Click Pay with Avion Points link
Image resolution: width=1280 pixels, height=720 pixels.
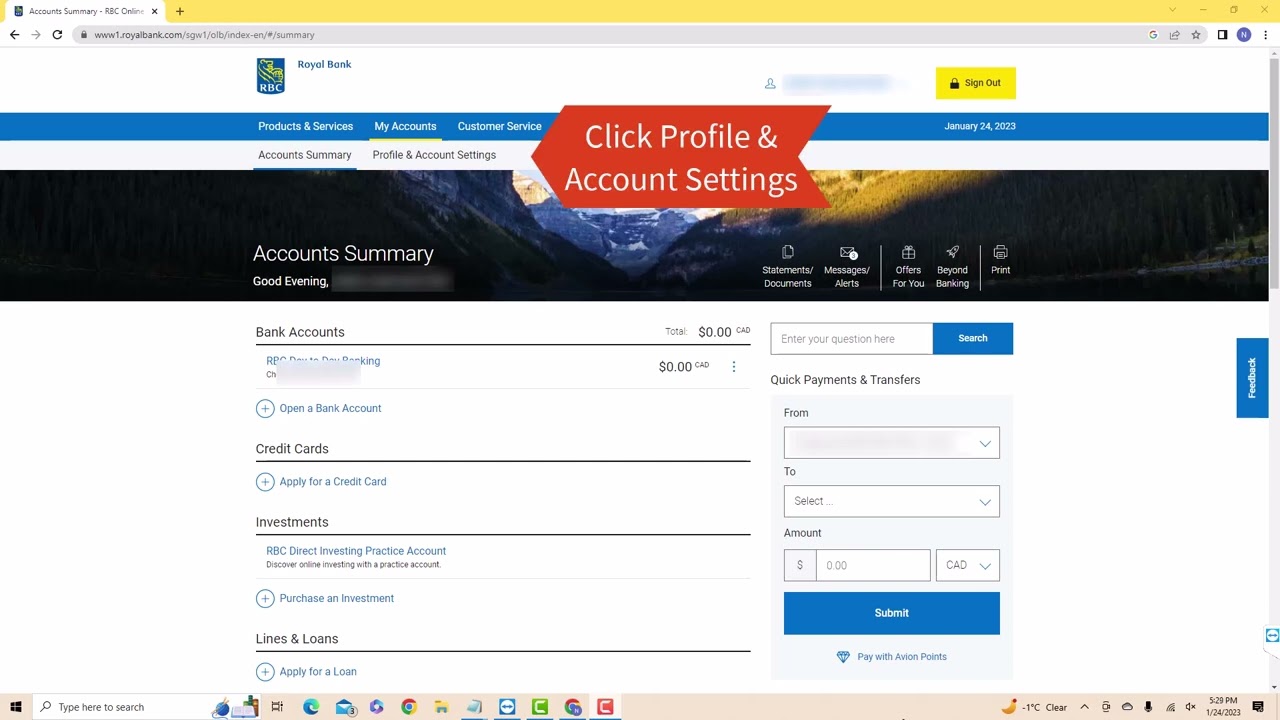(902, 657)
